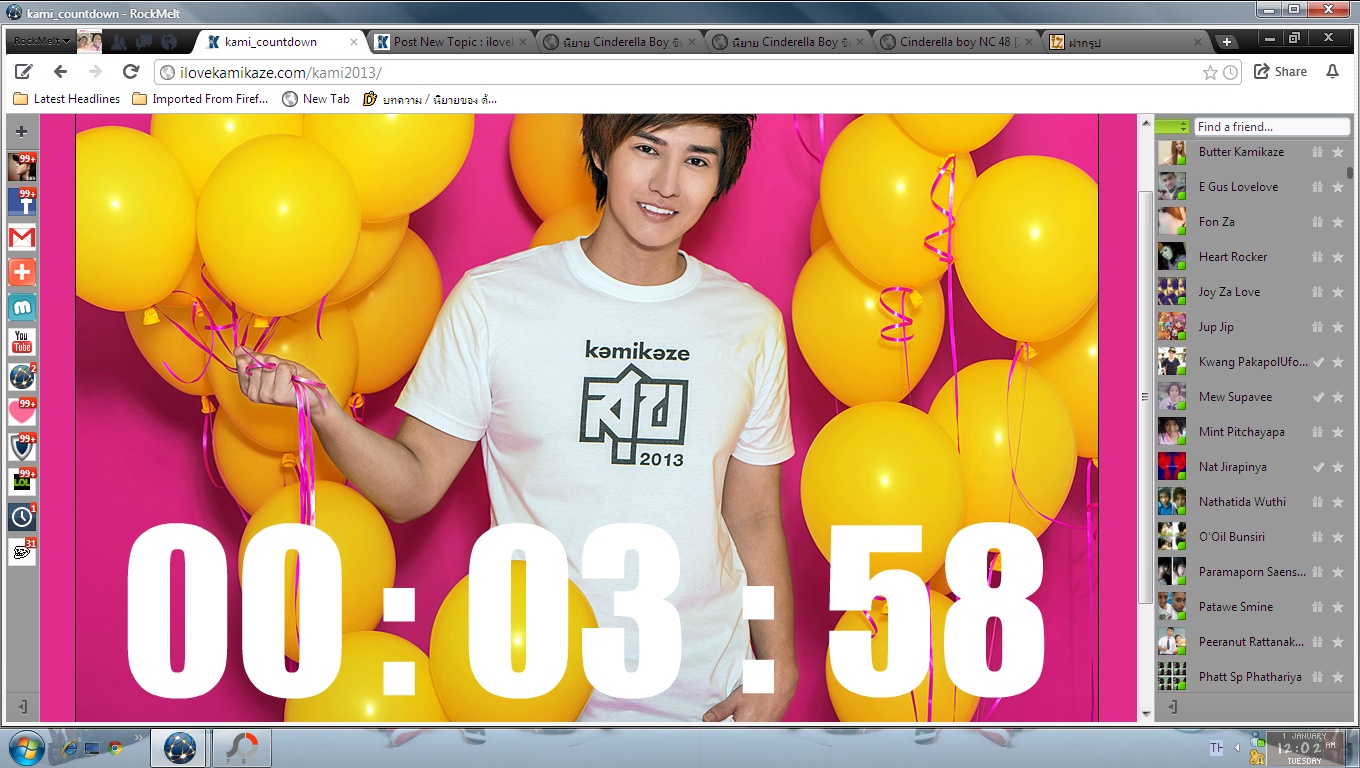The height and width of the screenshot is (768, 1360).
Task: Favorite O'Oil Bunsiri with the star
Action: pyautogui.click(x=1338, y=537)
